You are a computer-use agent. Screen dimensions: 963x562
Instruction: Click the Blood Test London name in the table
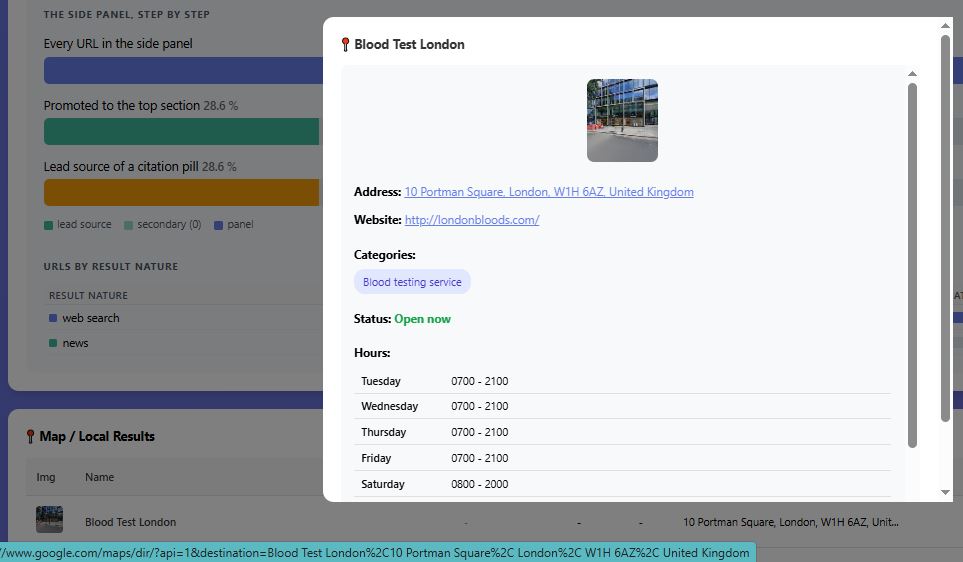pyautogui.click(x=130, y=522)
